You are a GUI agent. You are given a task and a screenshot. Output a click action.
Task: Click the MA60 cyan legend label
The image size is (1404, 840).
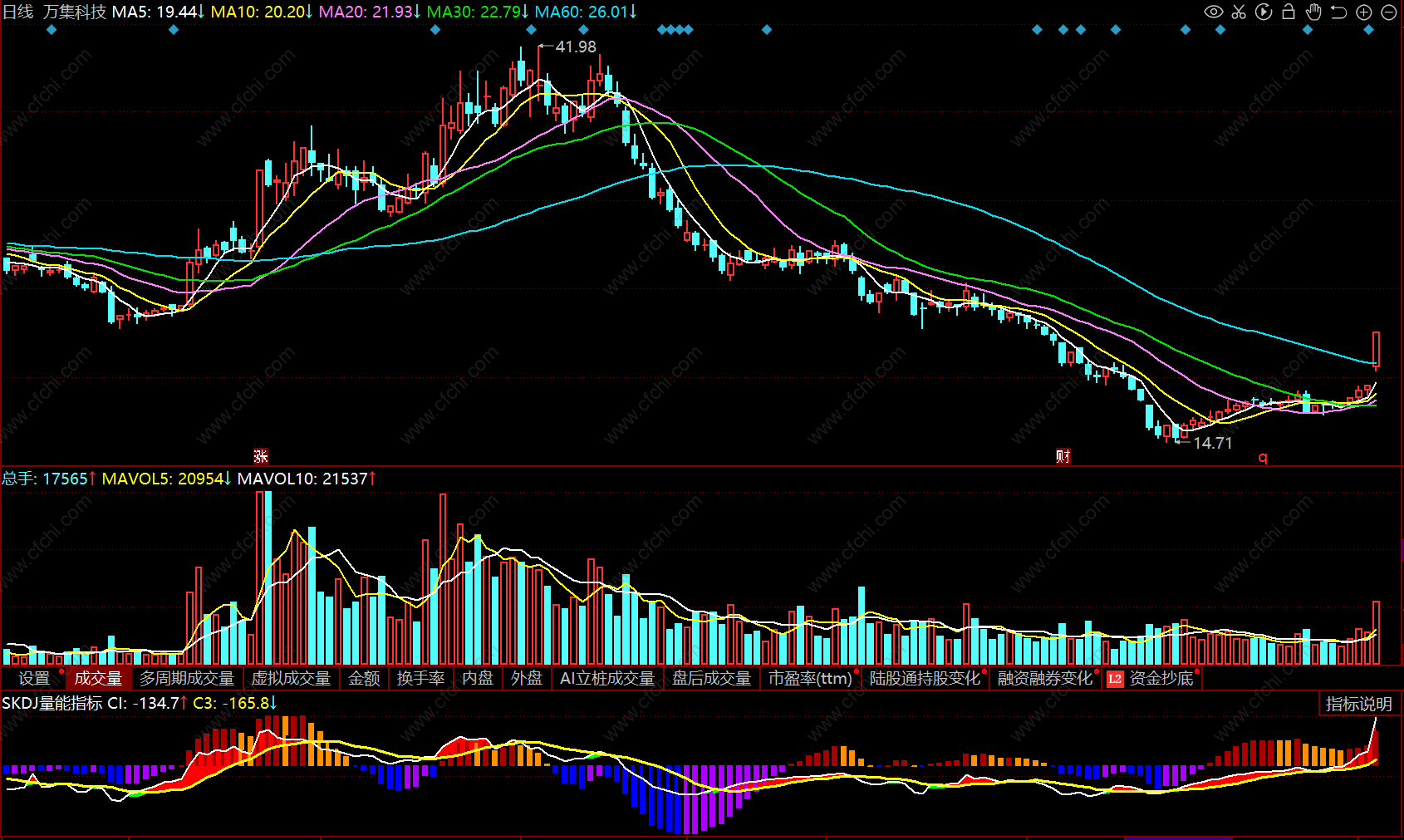[585, 12]
